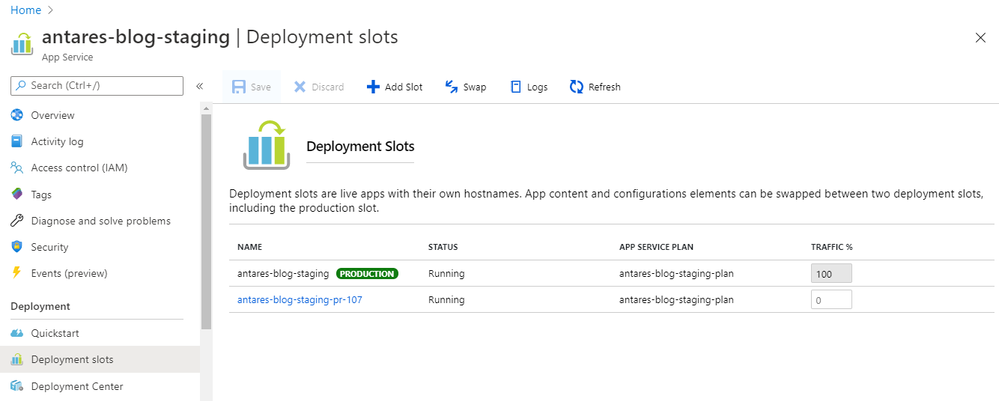This screenshot has height=401, width=999.
Task: Click the Swap arrows icon
Action: [452, 87]
